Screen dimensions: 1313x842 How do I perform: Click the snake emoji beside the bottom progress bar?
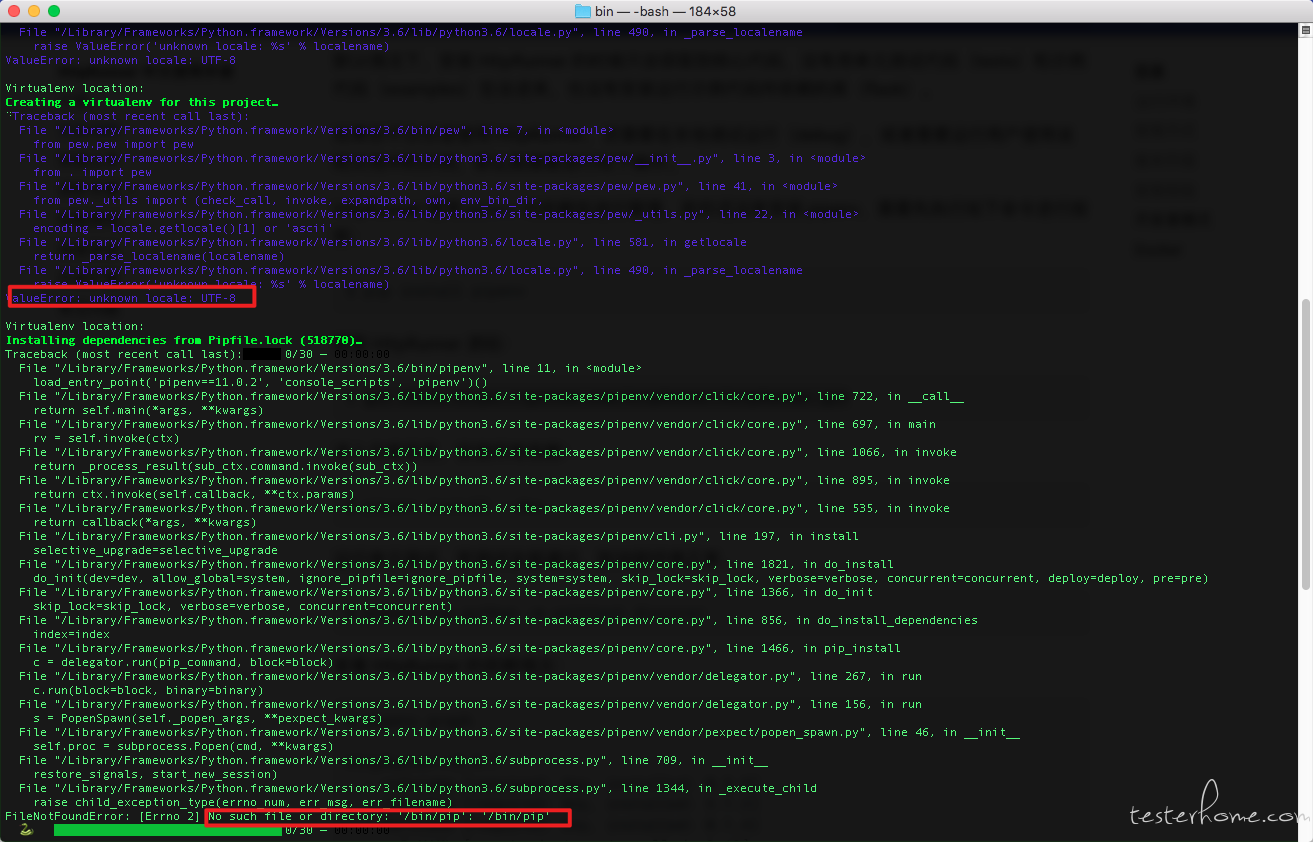(x=27, y=830)
